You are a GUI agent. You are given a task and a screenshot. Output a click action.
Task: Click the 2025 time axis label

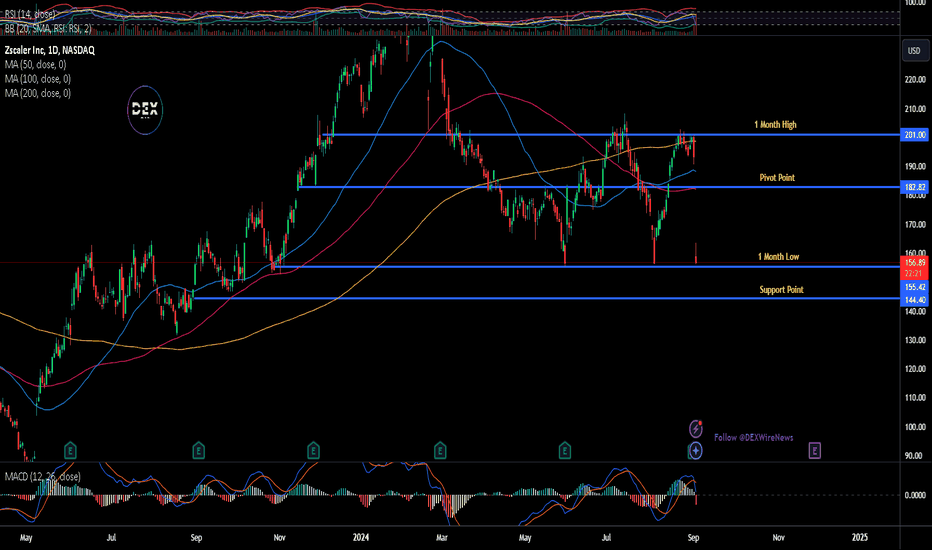[x=859, y=538]
